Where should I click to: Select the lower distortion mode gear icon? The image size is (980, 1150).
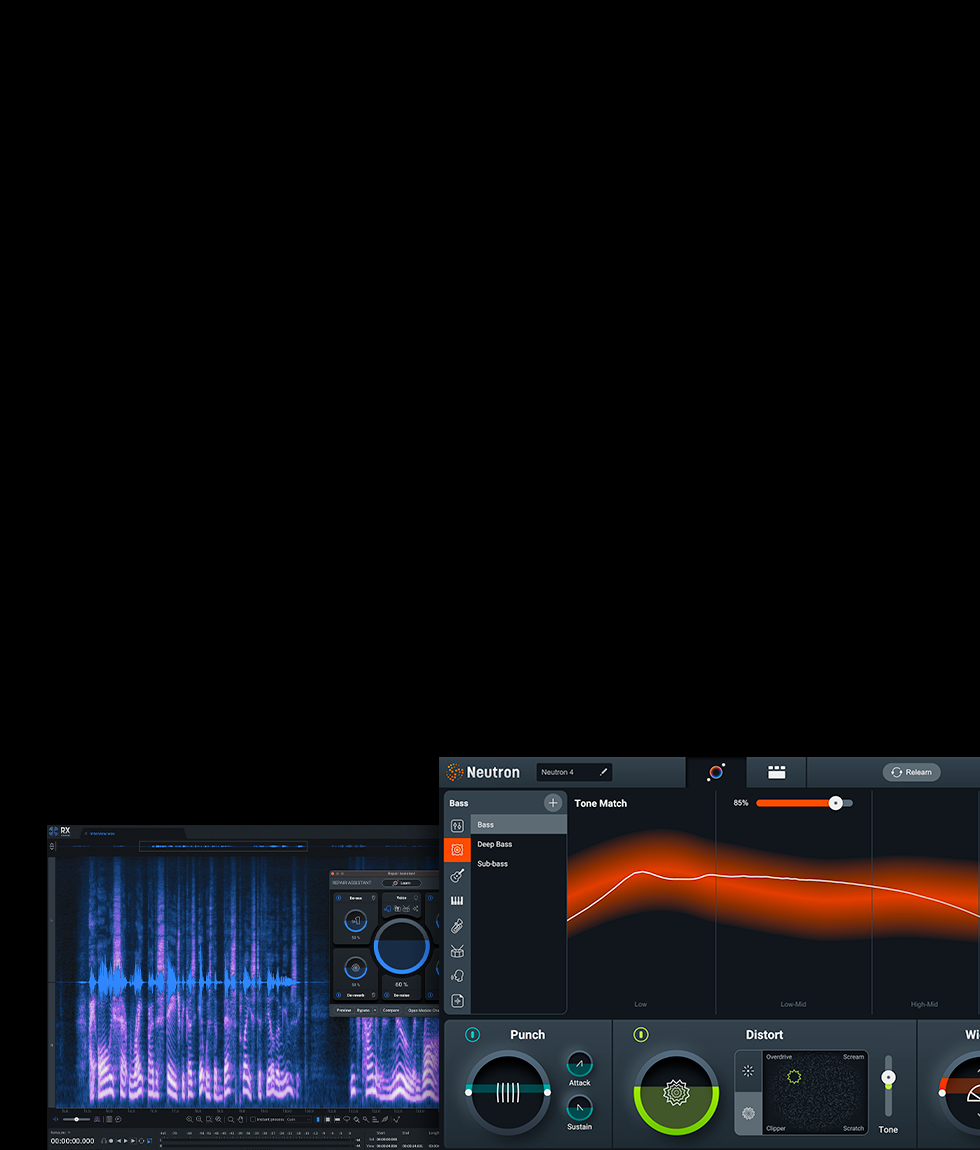tap(748, 1113)
